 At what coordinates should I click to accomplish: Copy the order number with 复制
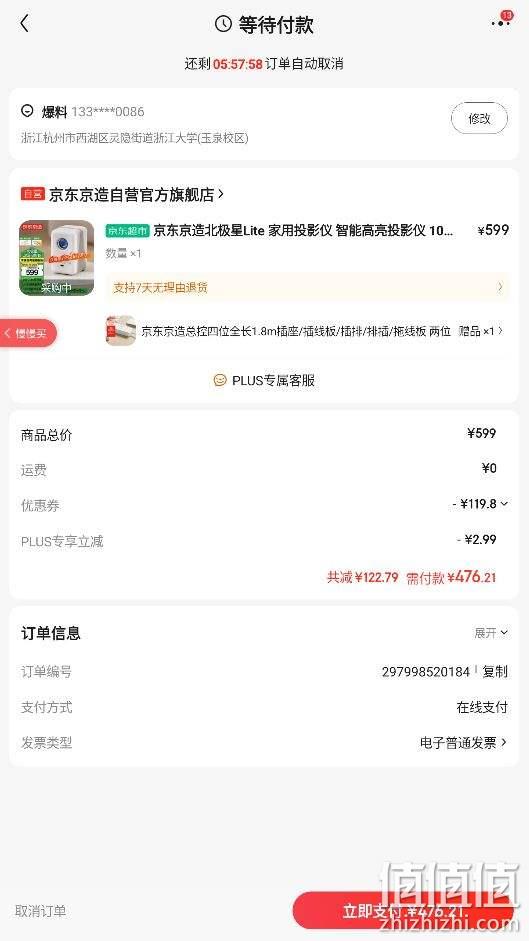(x=495, y=672)
